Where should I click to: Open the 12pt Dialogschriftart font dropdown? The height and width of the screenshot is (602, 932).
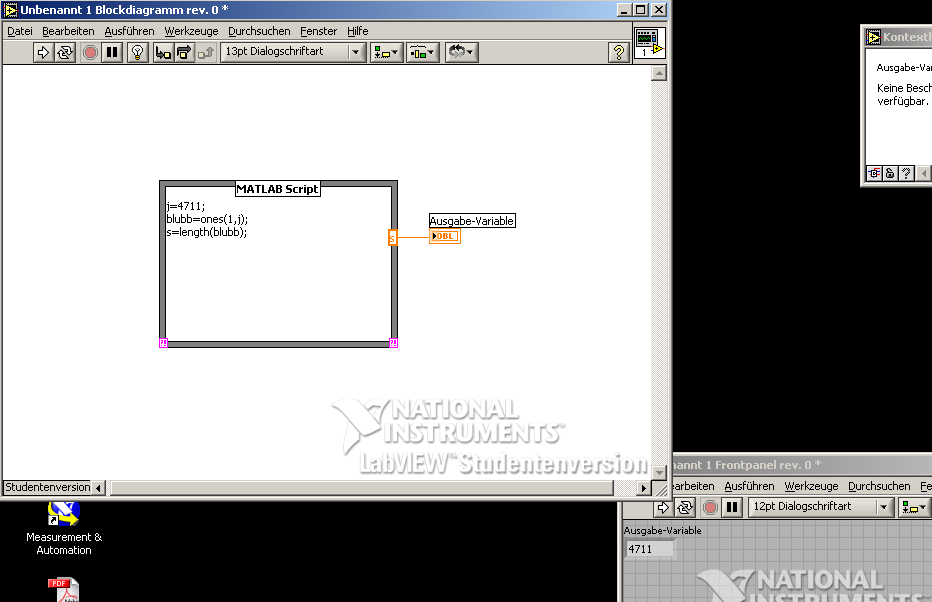pos(821,507)
